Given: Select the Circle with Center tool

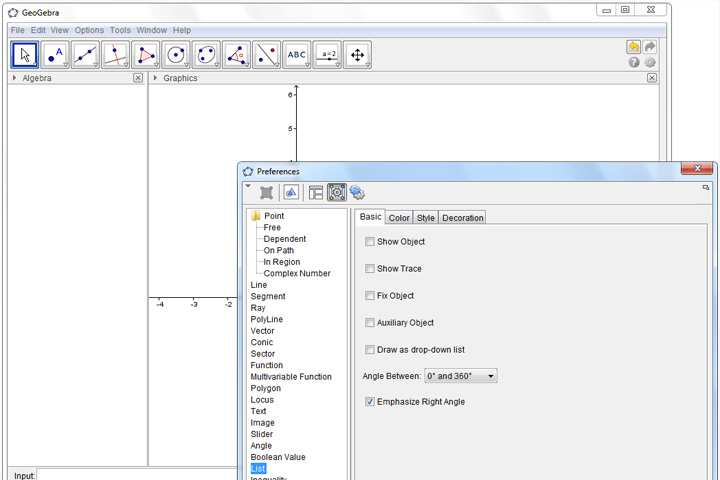Looking at the screenshot, I should (176, 55).
